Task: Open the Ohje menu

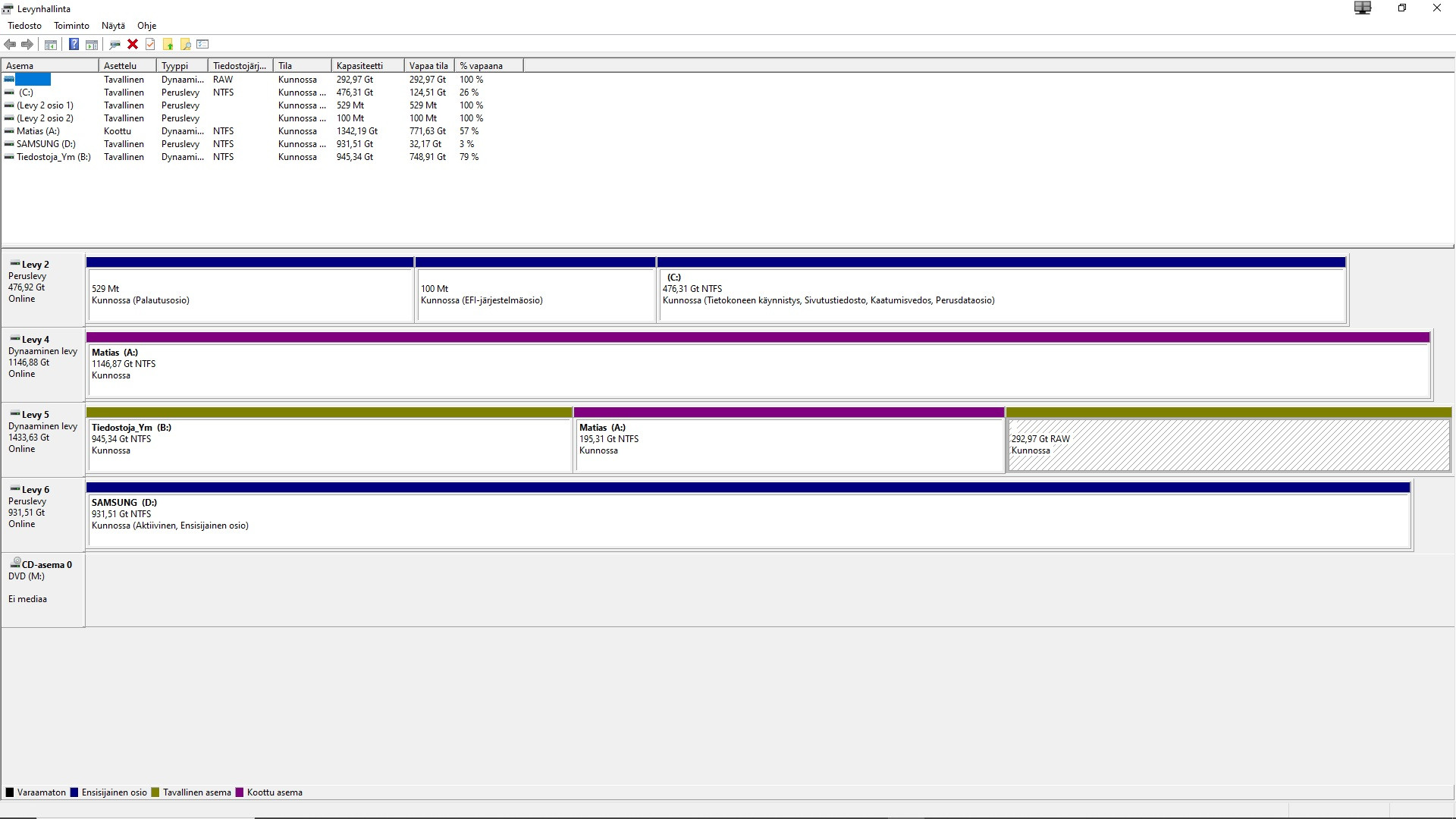Action: pyautogui.click(x=146, y=26)
